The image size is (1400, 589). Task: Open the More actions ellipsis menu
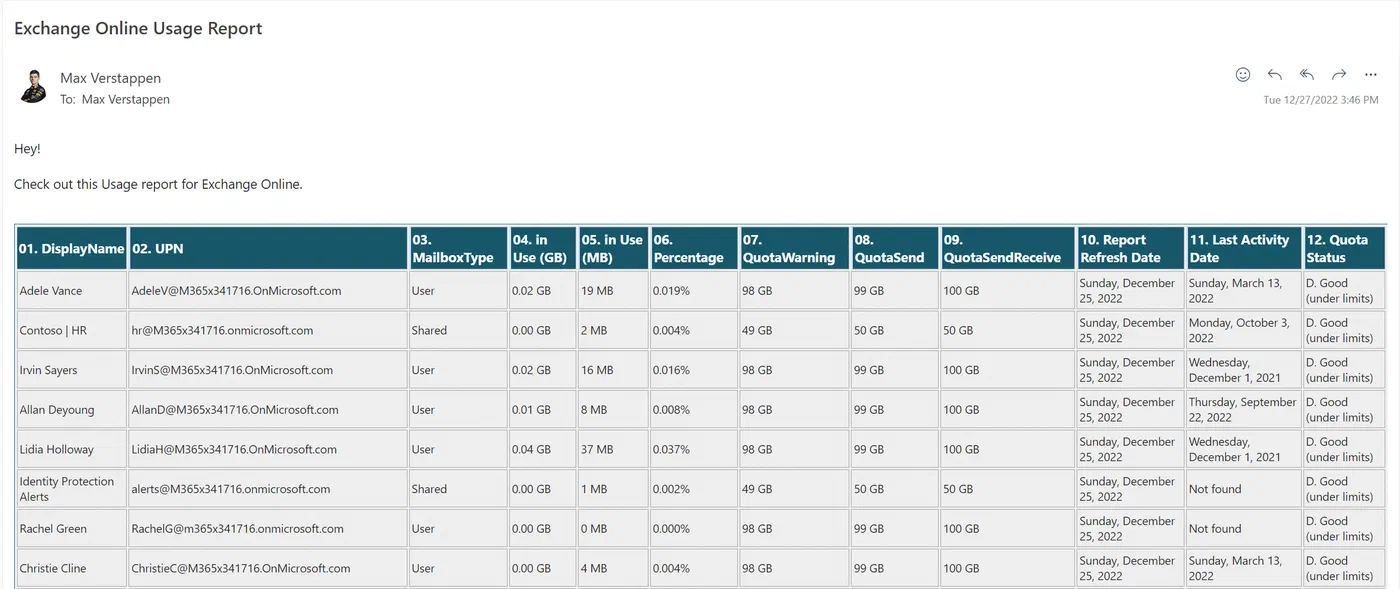1371,75
